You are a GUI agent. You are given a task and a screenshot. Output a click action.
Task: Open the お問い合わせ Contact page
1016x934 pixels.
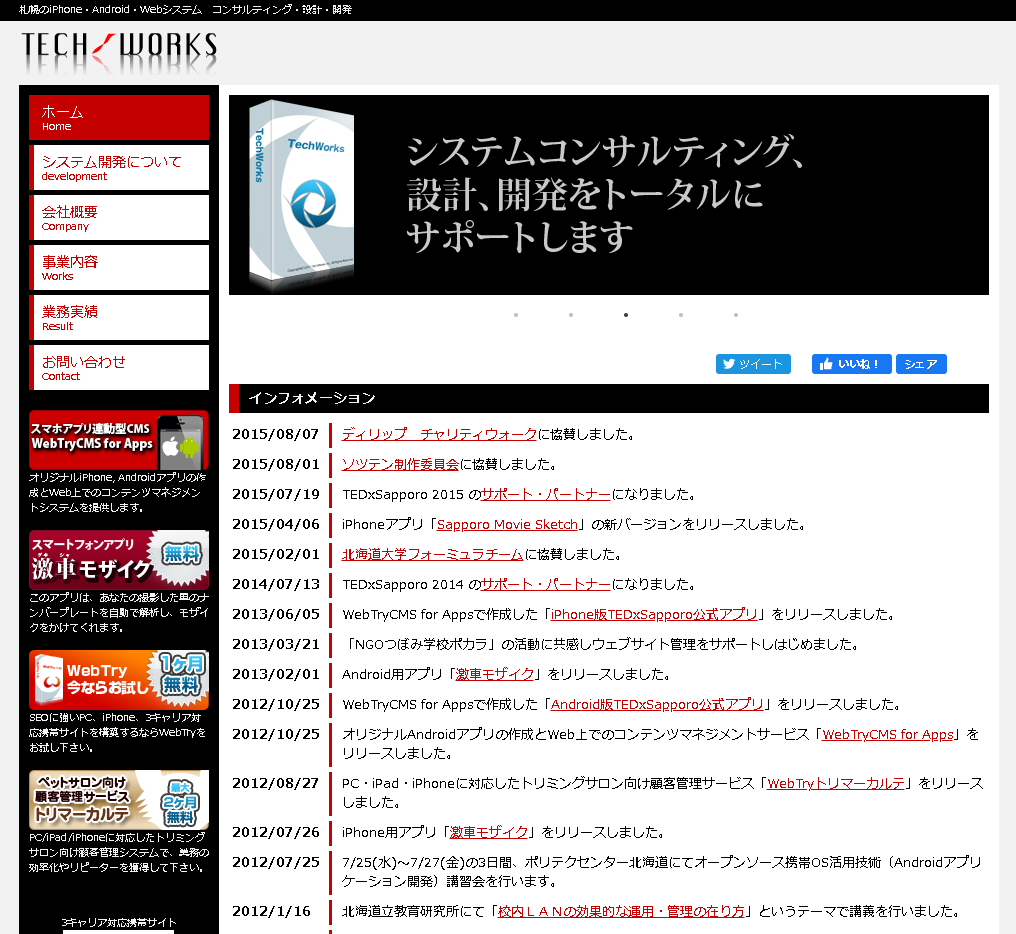119,367
